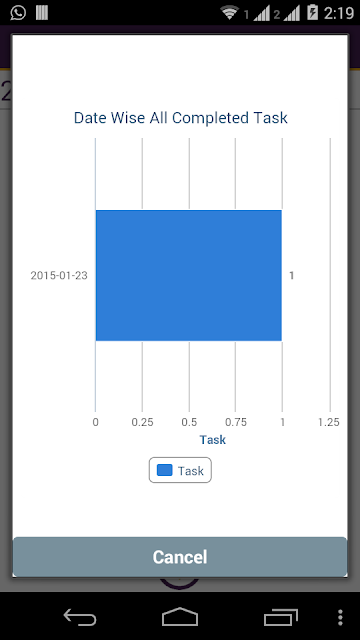Tap the SIM 1 signal strength icon
Viewport: 360px width, 640px height.
pyautogui.click(x=258, y=13)
